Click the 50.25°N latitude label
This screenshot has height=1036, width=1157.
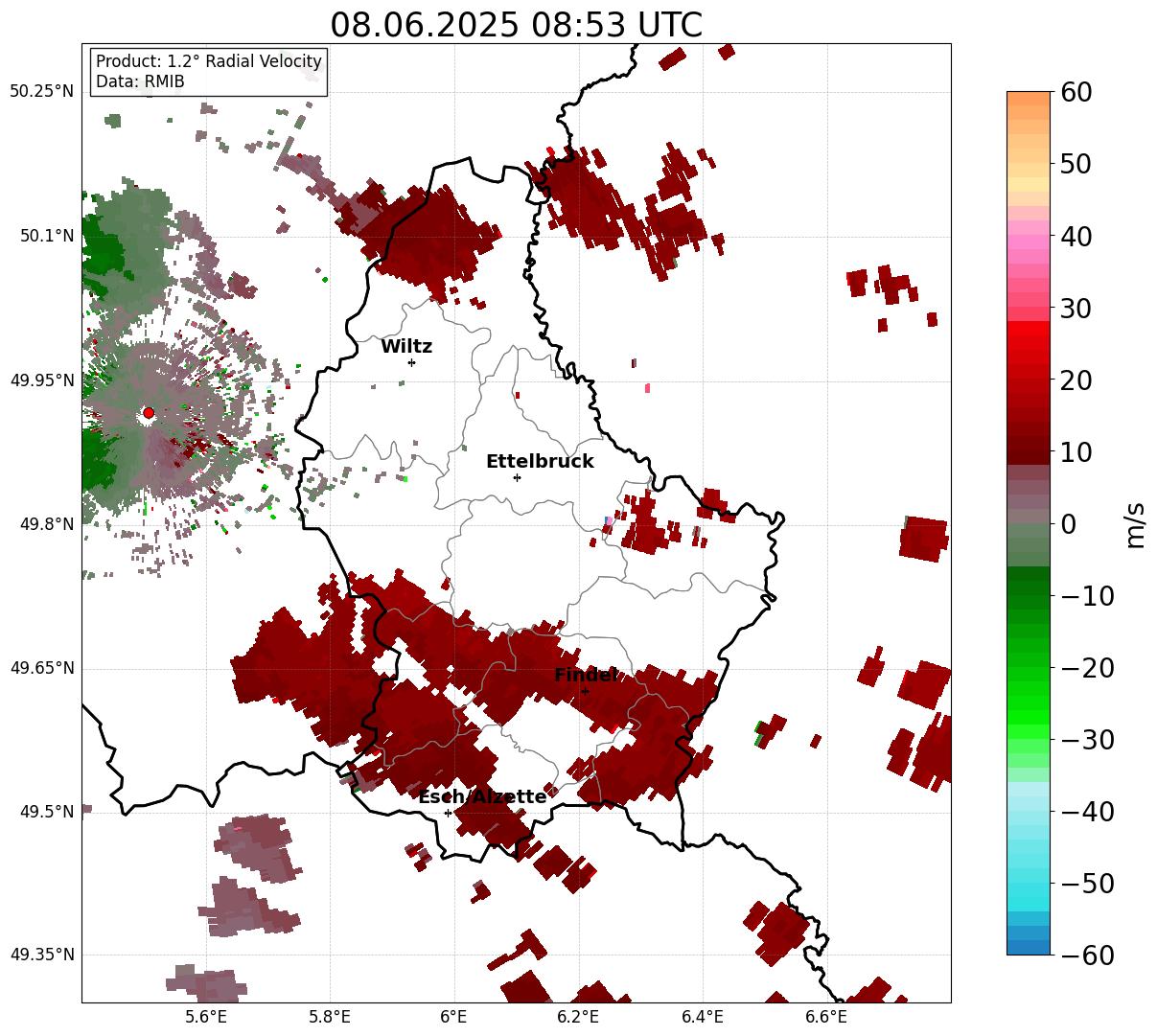point(41,92)
